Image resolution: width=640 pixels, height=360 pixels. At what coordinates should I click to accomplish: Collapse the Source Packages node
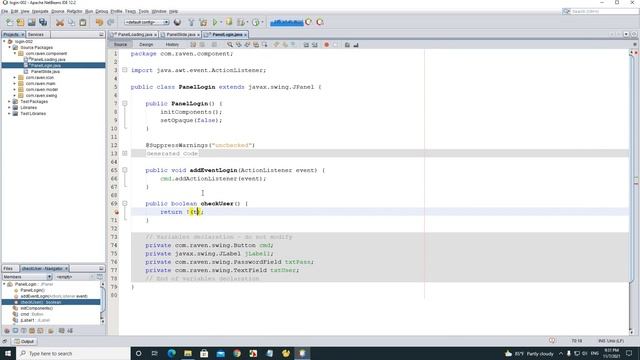coord(9,48)
